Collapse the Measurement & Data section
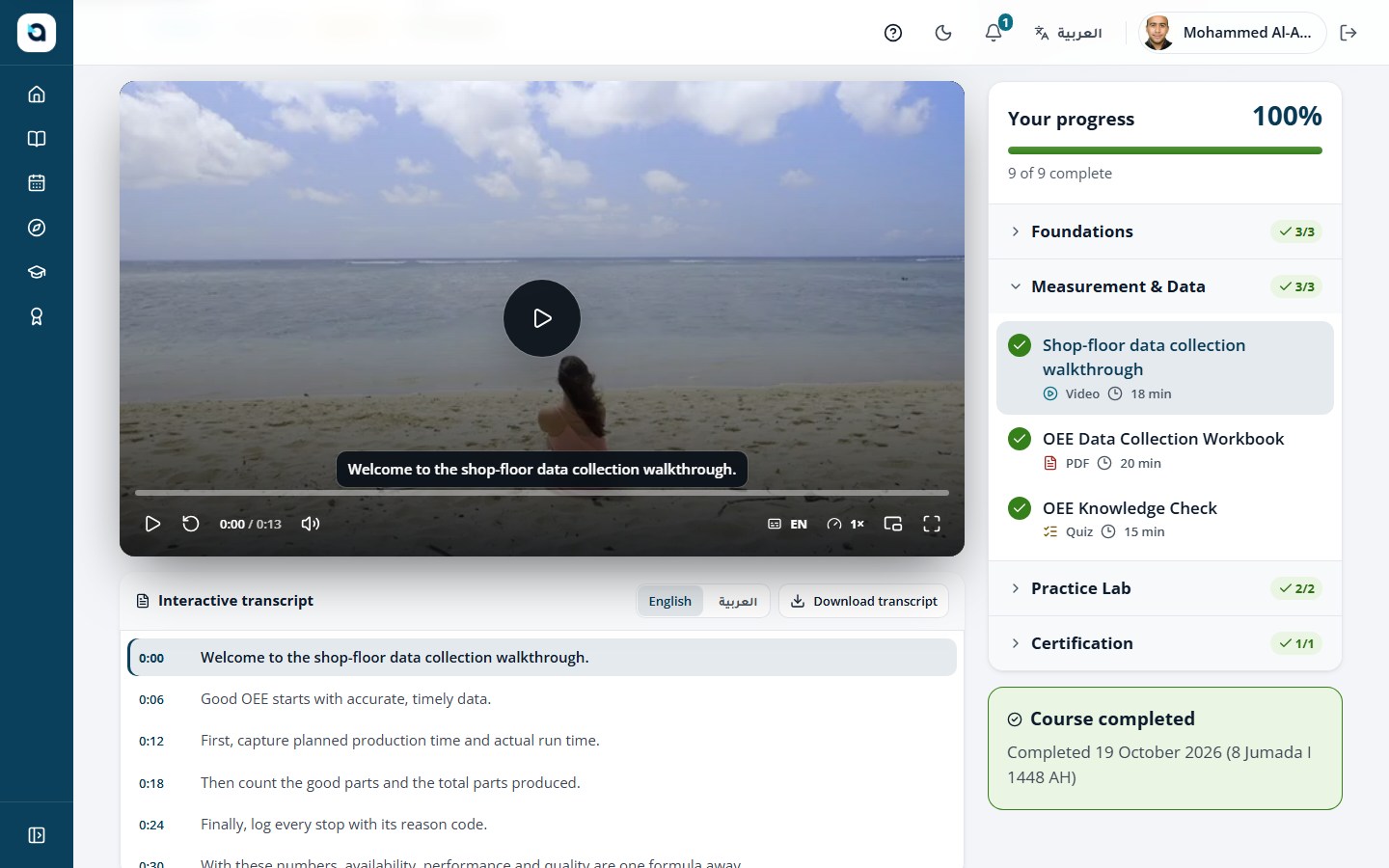1389x868 pixels. [x=1165, y=286]
